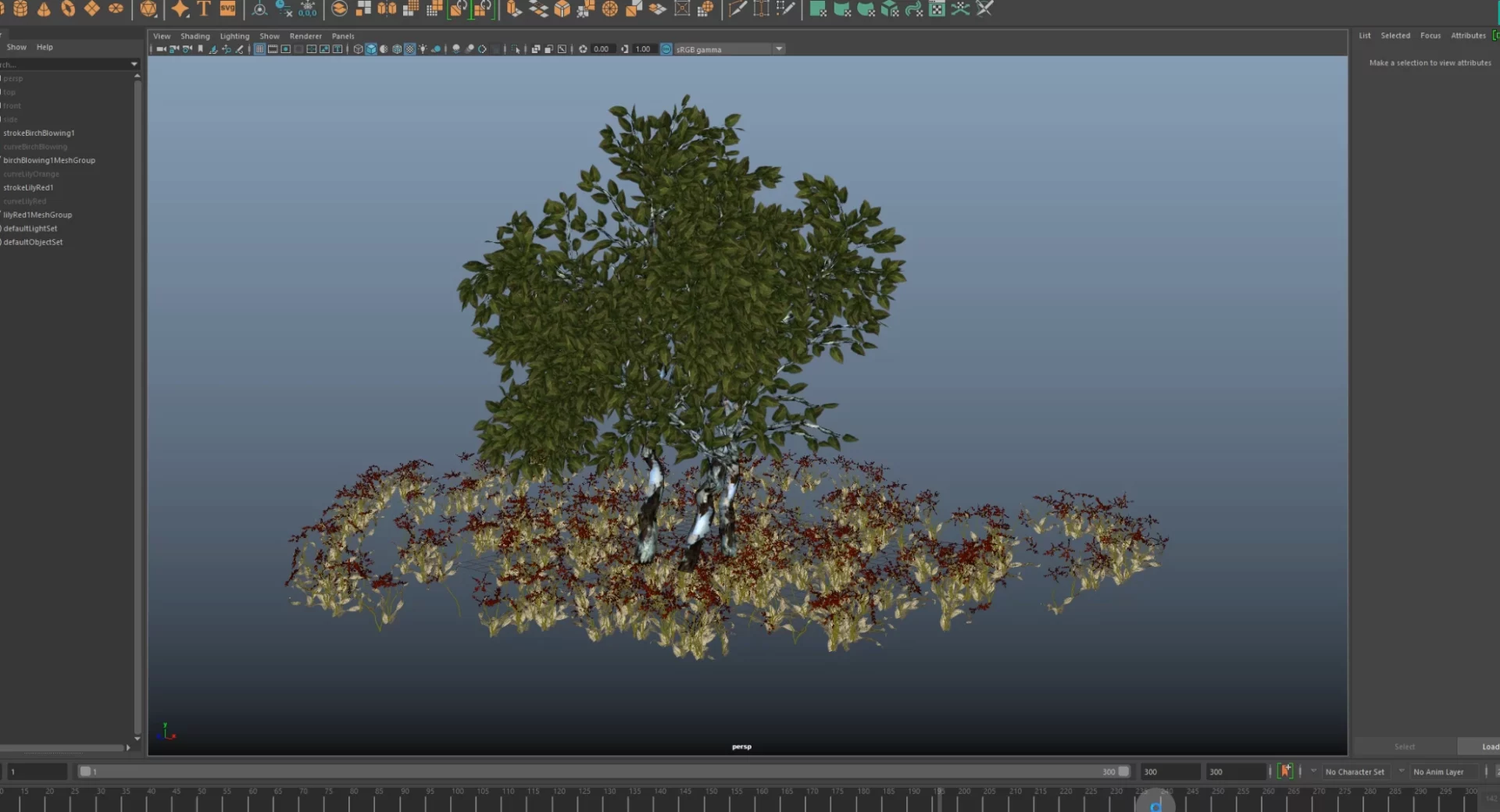Open the sRGB gamma view transform dropdown
1500x812 pixels.
(779, 49)
